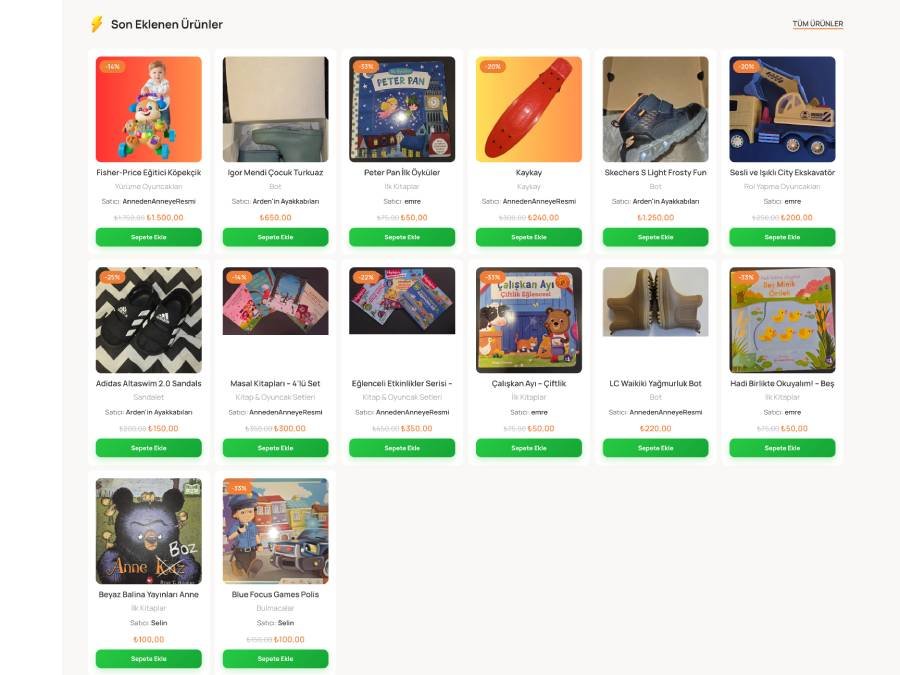The image size is (900, 675).
Task: Open the Beyaz Balina Yayınları Anne book image
Action: pyautogui.click(x=149, y=531)
